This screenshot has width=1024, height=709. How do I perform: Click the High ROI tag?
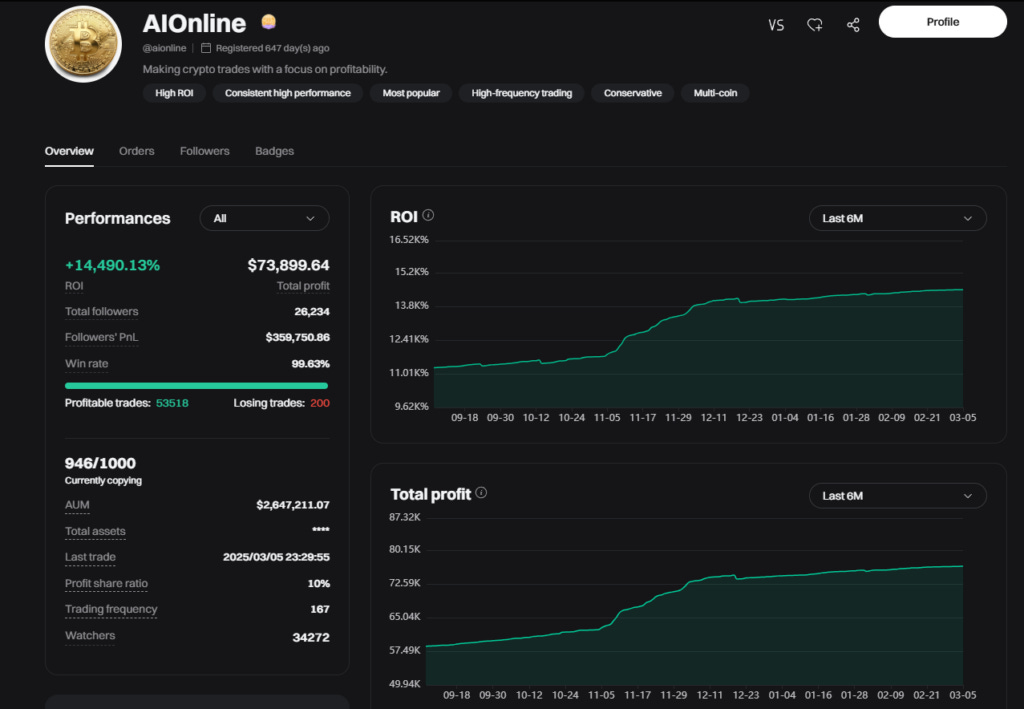point(174,93)
